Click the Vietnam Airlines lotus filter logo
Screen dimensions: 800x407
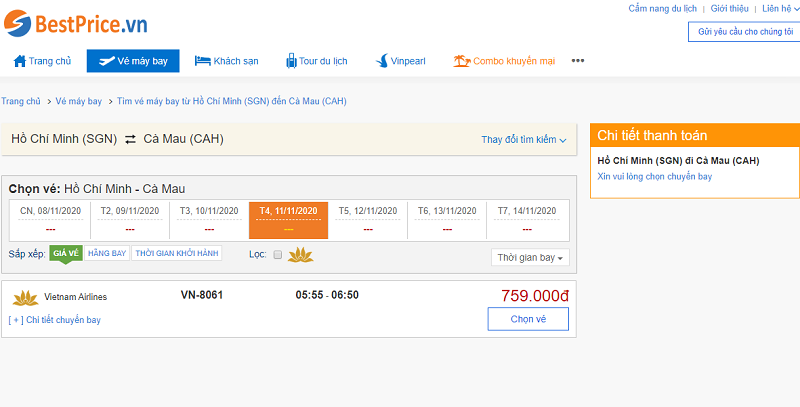[x=301, y=255]
